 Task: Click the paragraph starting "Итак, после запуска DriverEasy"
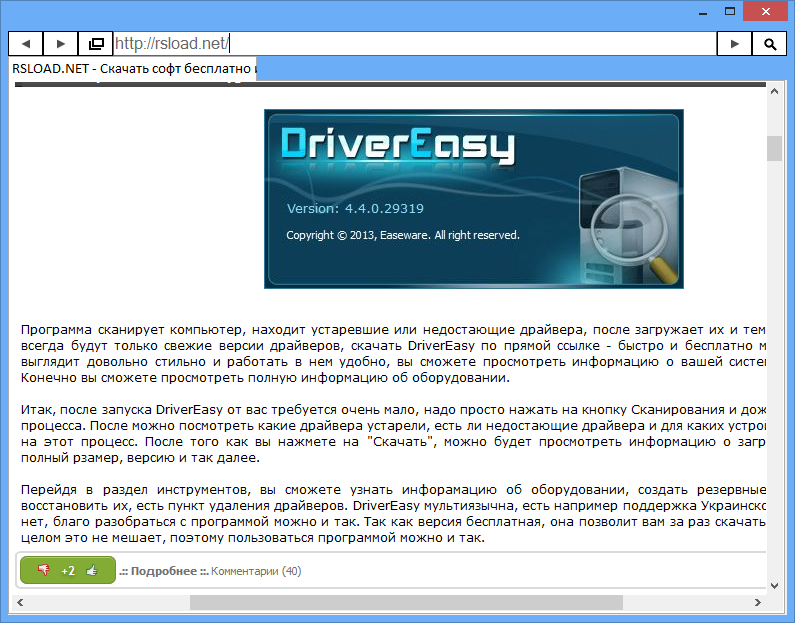[393, 433]
